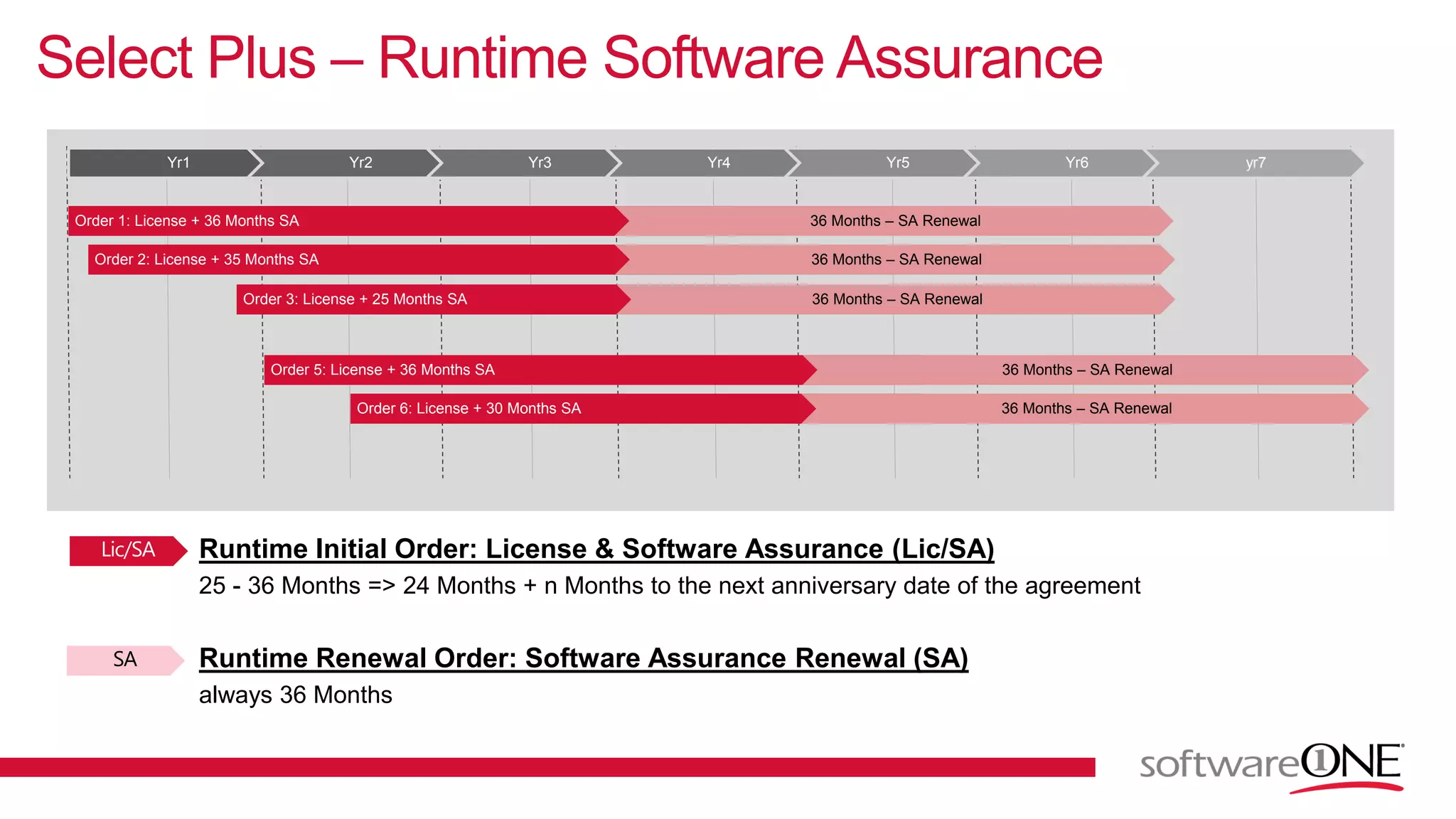
Task: Click 'Order 5: License + 36 Months SA' bar
Action: point(540,370)
